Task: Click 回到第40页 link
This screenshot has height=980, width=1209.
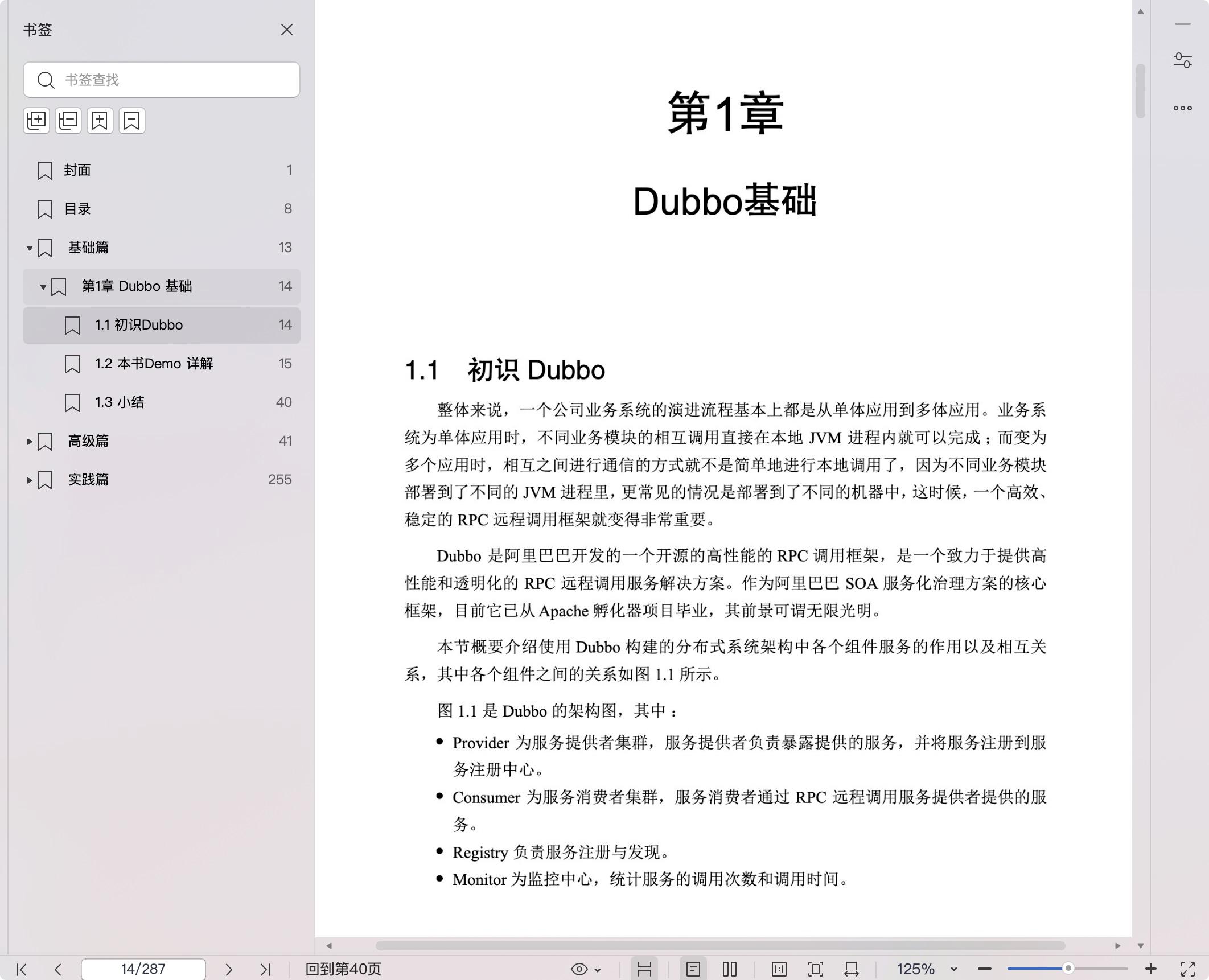Action: [x=343, y=969]
